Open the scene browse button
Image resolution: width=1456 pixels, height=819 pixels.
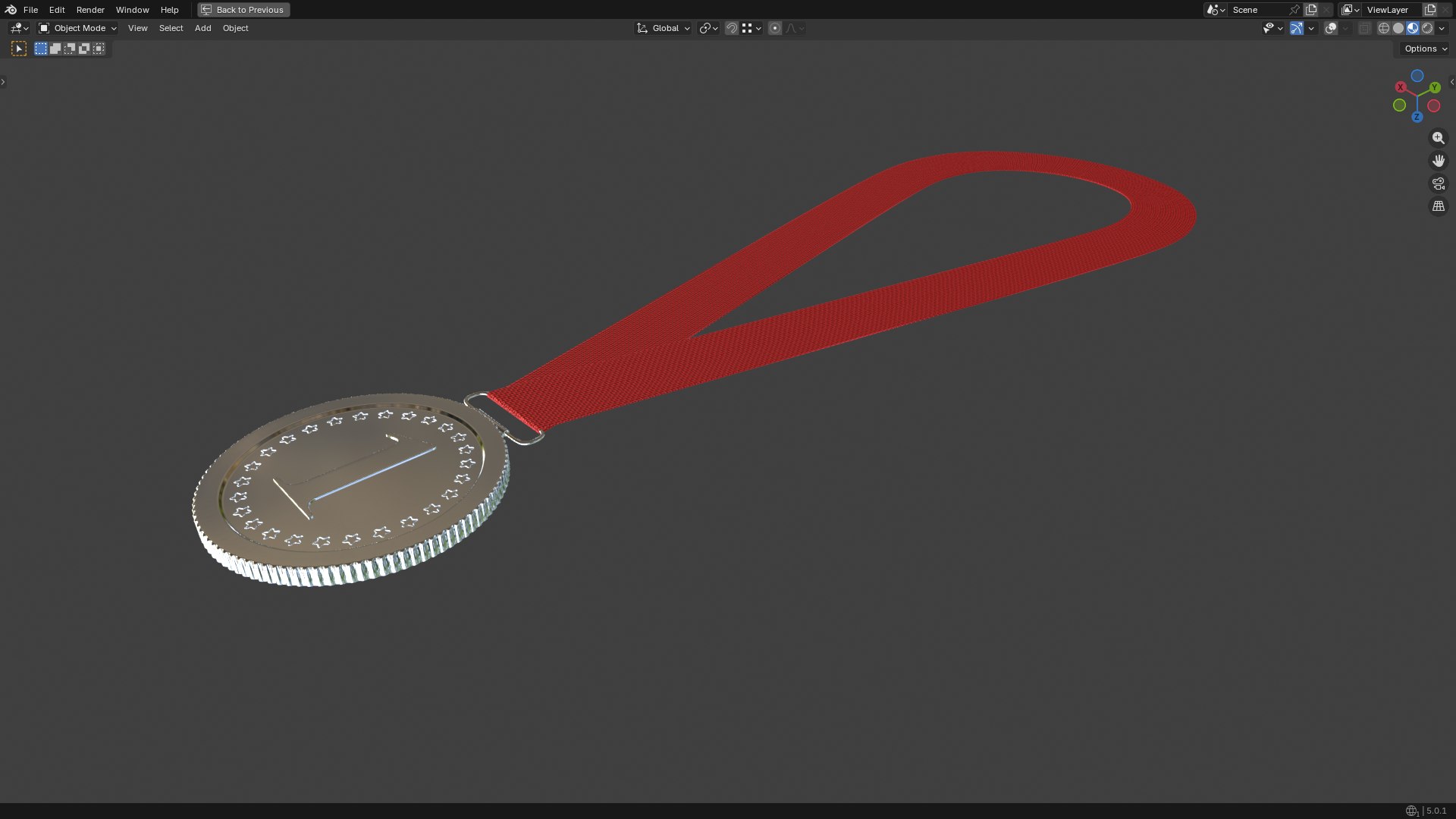coord(1216,10)
